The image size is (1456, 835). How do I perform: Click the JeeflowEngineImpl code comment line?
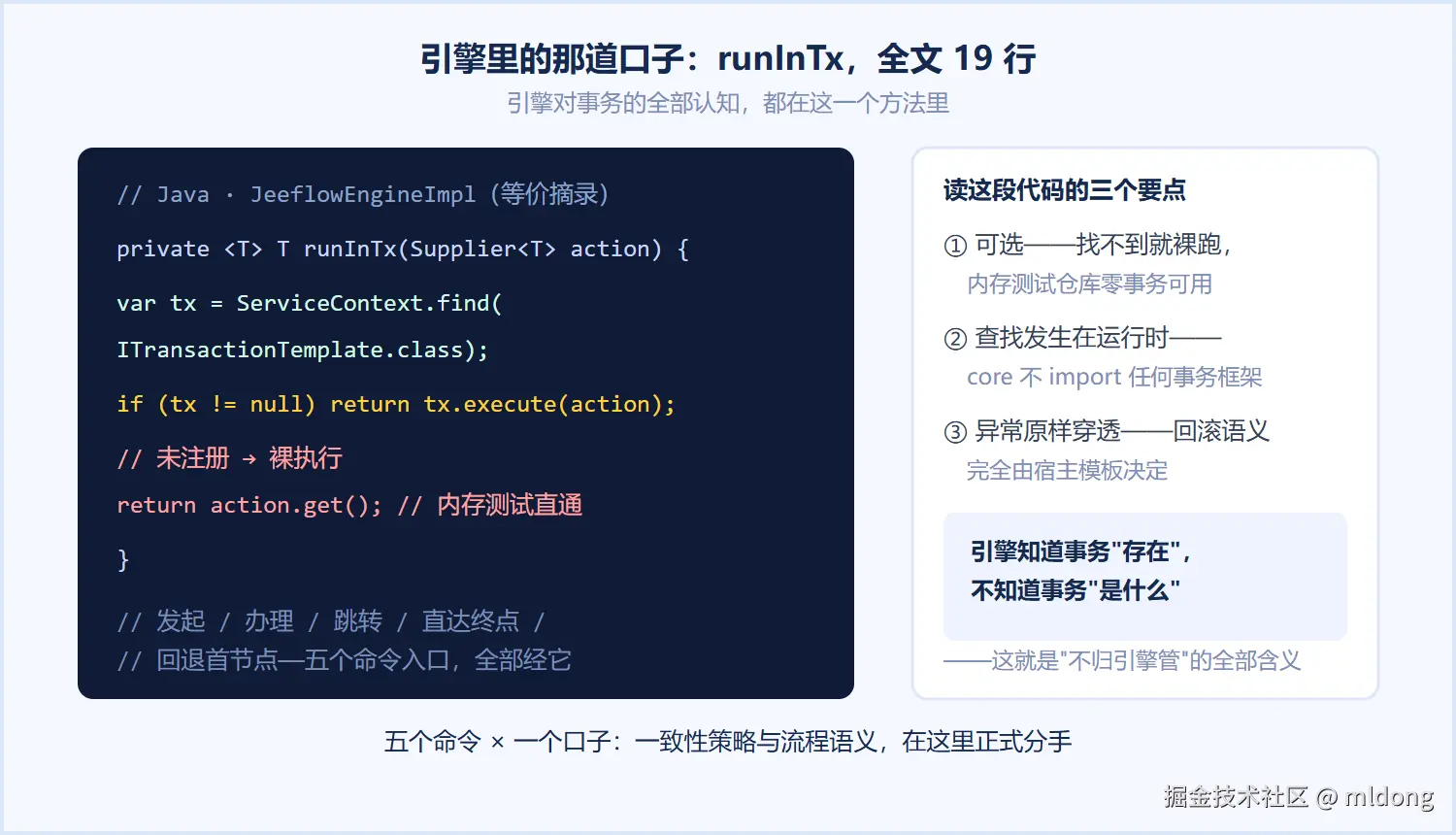tap(363, 194)
